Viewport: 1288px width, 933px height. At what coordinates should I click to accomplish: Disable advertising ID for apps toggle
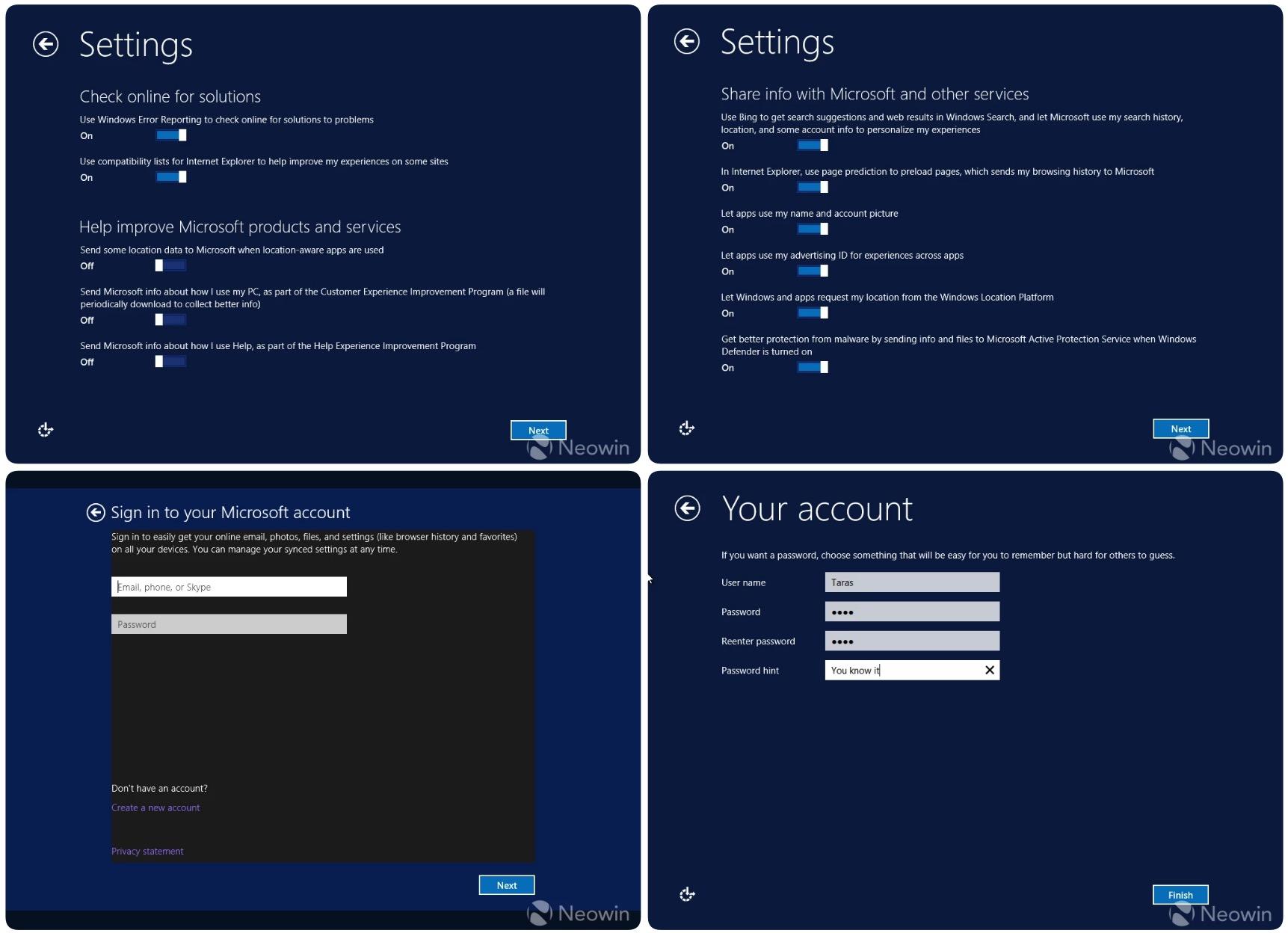click(813, 271)
